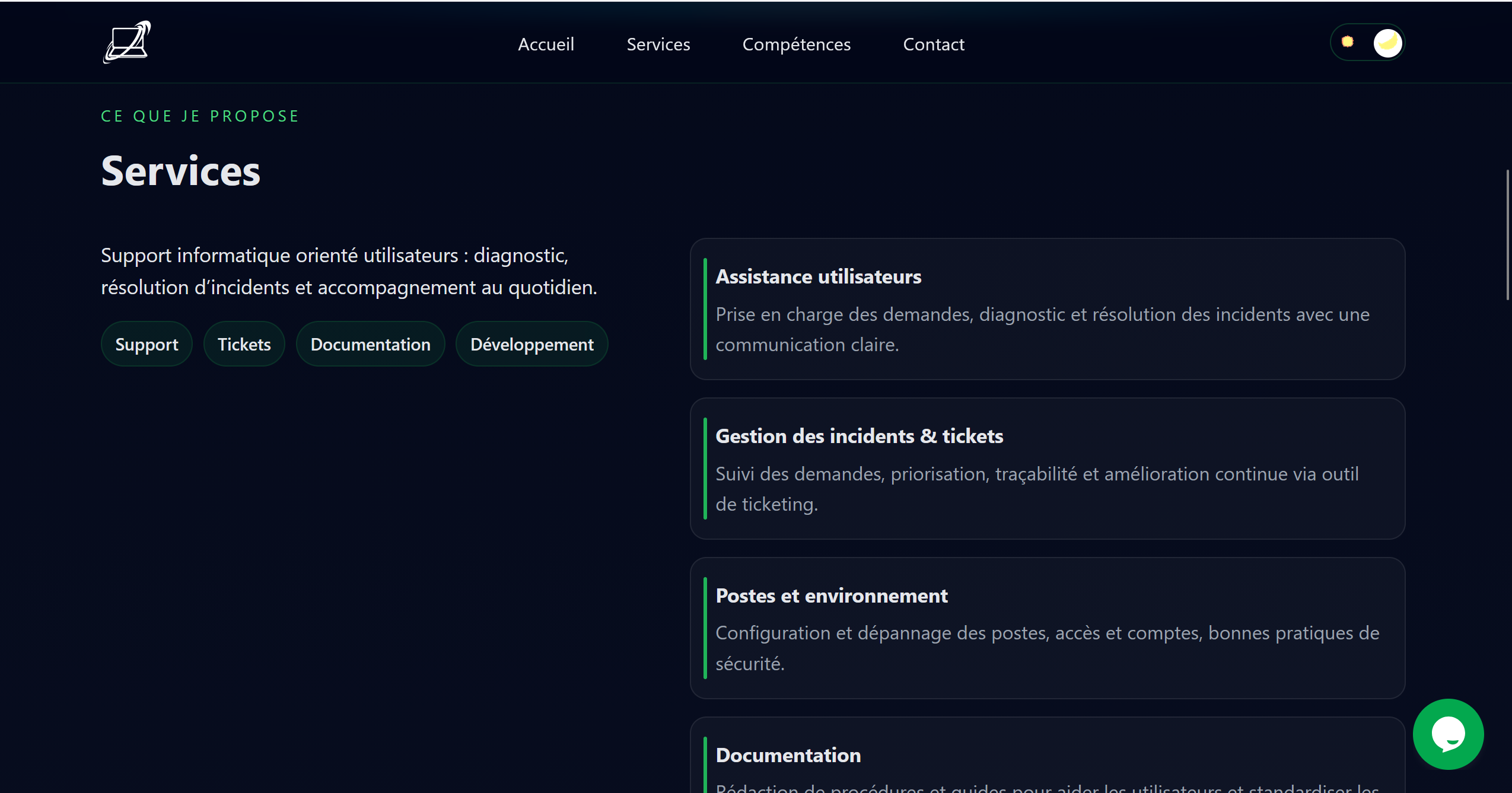The width and height of the screenshot is (1512, 793).
Task: Open the Compétences section from the navbar
Action: pyautogui.click(x=797, y=44)
